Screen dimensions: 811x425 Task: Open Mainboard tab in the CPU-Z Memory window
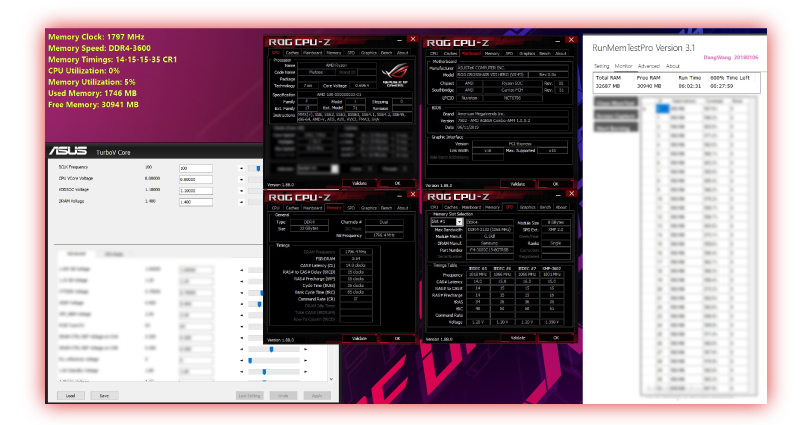(x=312, y=208)
